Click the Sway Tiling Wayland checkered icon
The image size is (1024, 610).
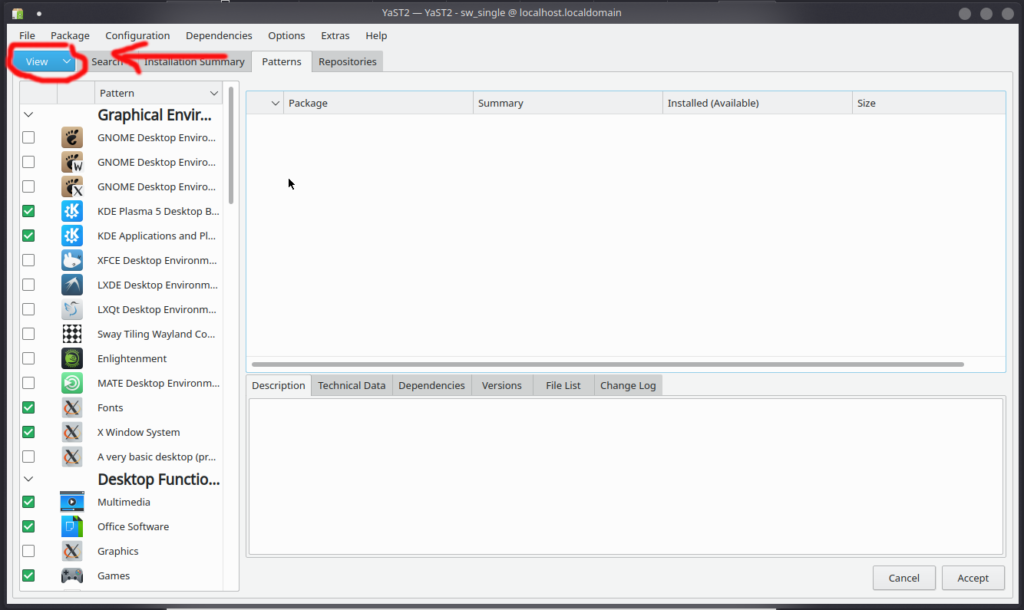(72, 334)
